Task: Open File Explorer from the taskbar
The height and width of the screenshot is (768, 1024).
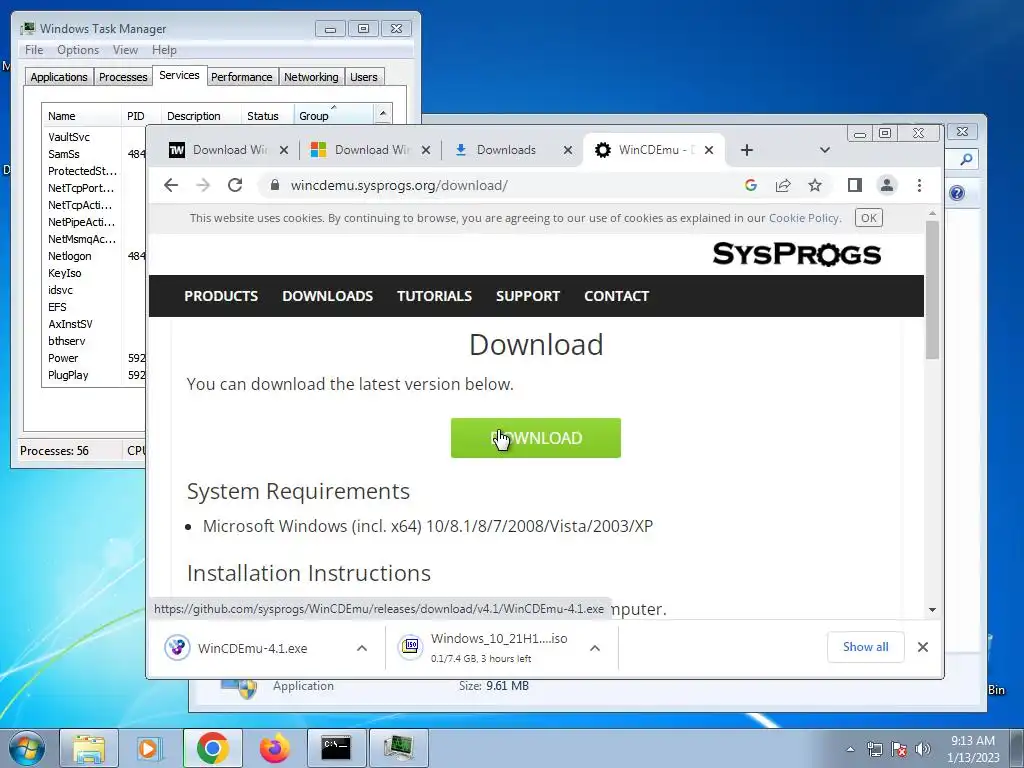Action: [x=89, y=748]
